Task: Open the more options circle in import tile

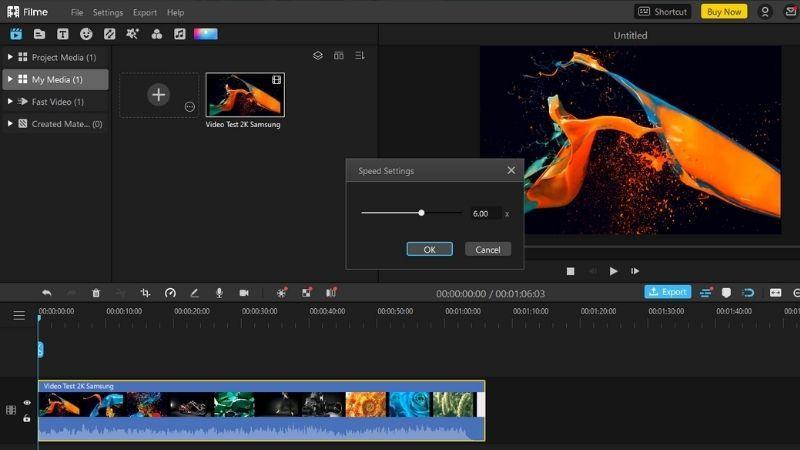Action: click(190, 107)
